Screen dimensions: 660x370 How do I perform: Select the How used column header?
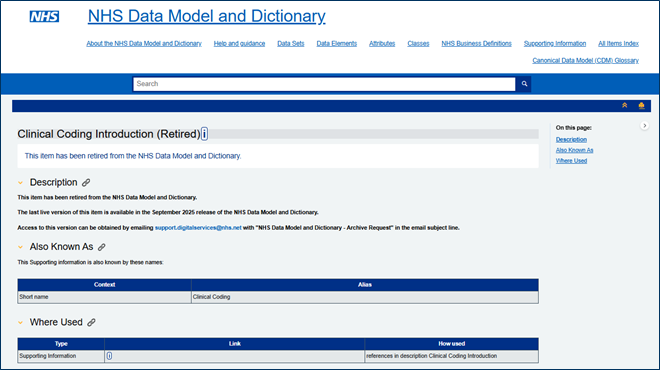tap(451, 344)
